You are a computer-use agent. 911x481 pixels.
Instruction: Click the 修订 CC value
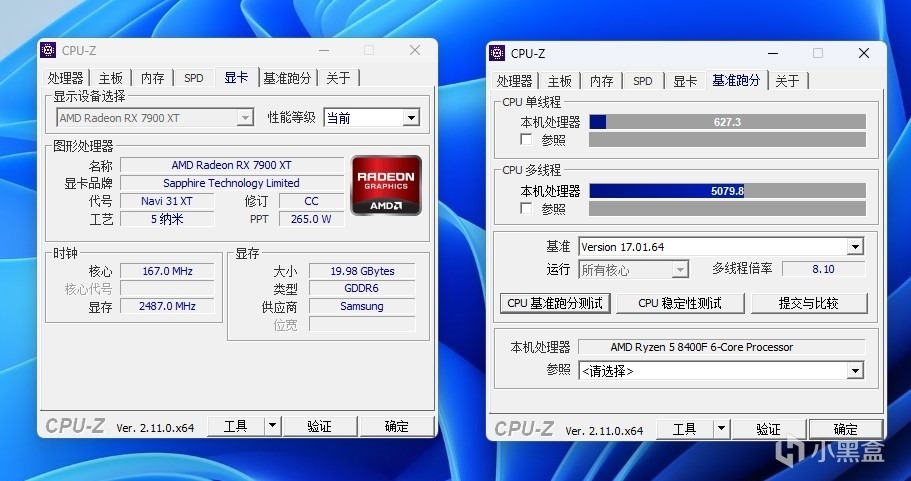click(311, 201)
